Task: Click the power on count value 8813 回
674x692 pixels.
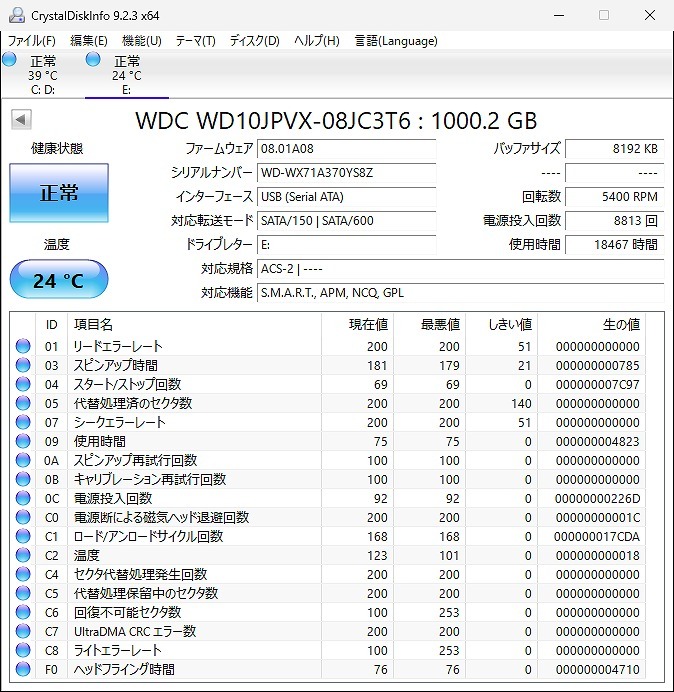Action: pos(614,220)
